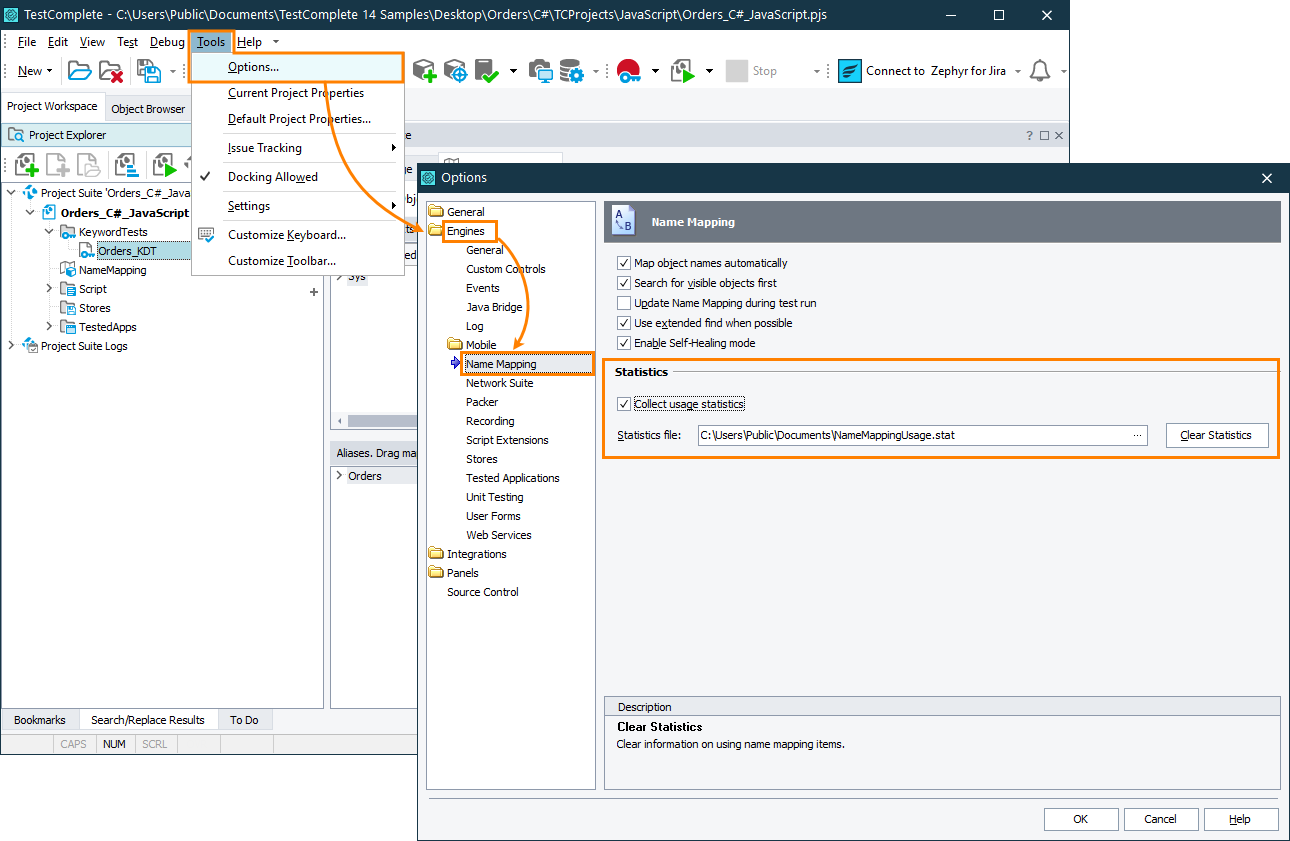Select Network Suite in the options tree

point(499,383)
